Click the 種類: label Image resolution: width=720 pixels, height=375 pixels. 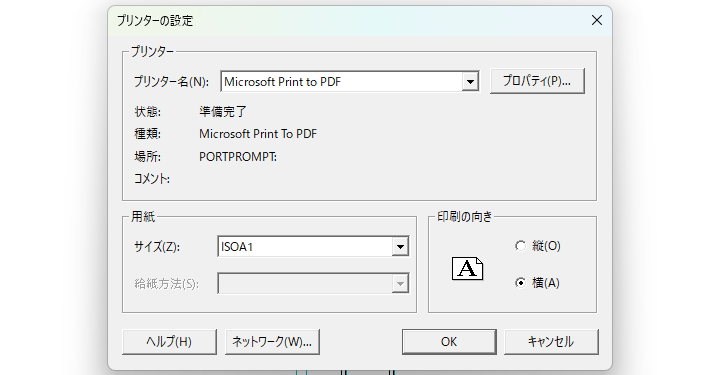point(147,134)
